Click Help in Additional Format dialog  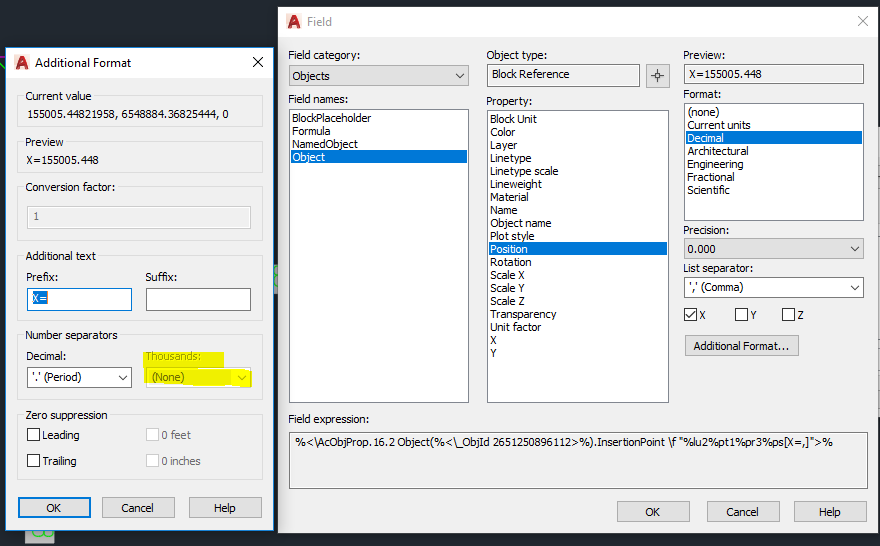click(x=225, y=508)
